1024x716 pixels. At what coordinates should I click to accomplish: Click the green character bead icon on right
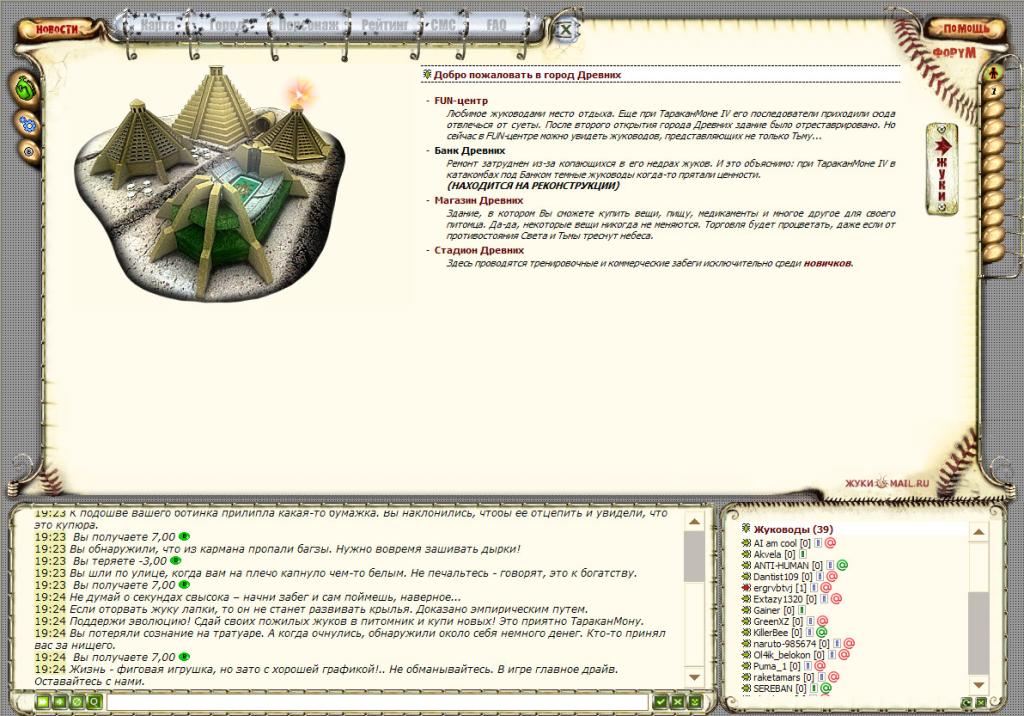(994, 72)
